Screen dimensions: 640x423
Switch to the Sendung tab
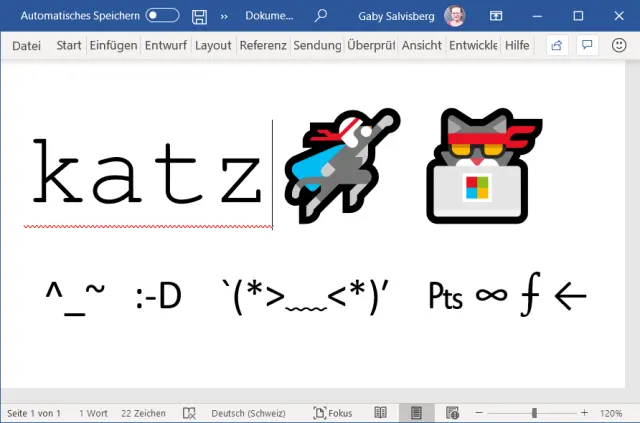point(317,45)
